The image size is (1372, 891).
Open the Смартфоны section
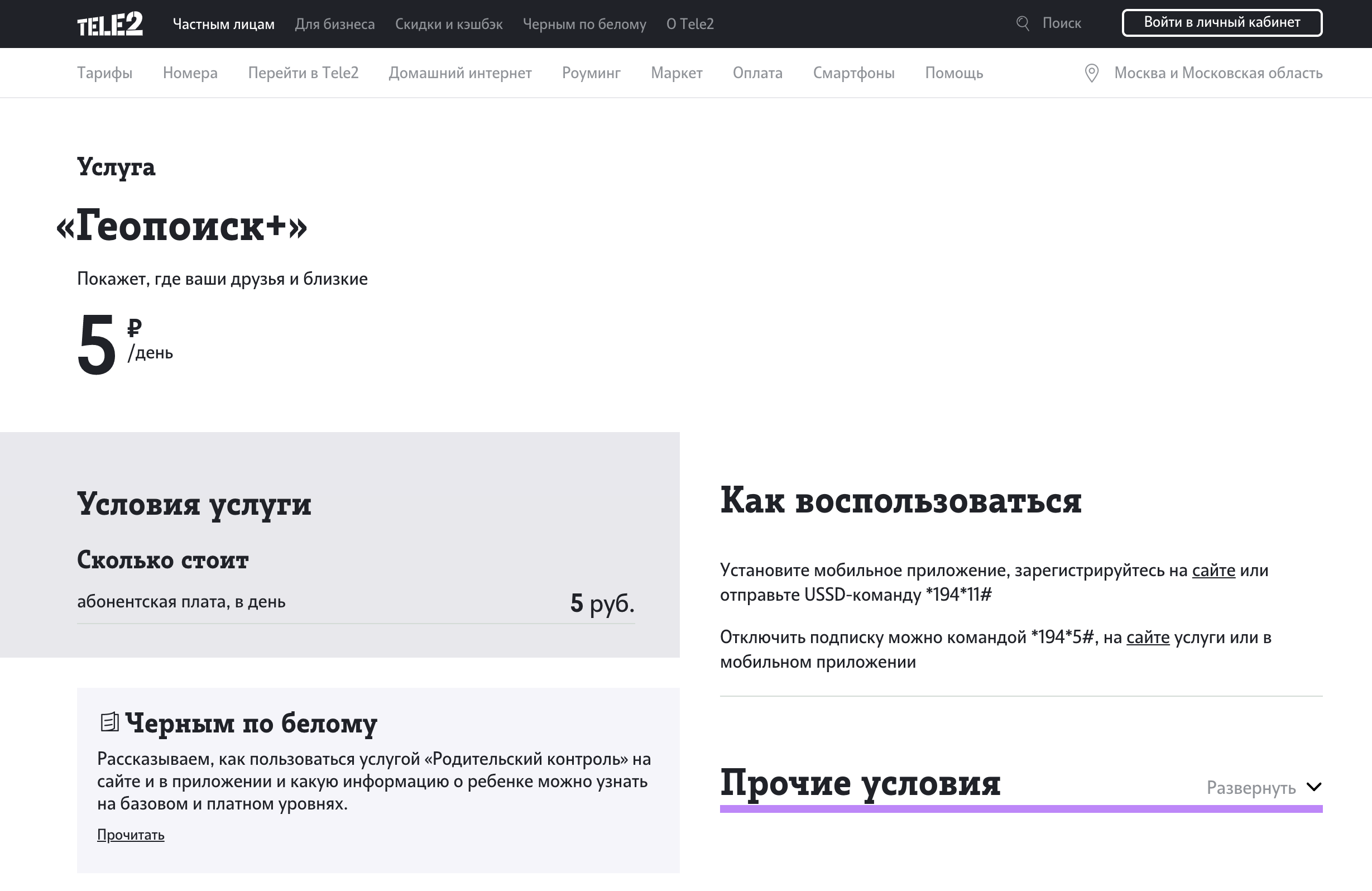[854, 73]
